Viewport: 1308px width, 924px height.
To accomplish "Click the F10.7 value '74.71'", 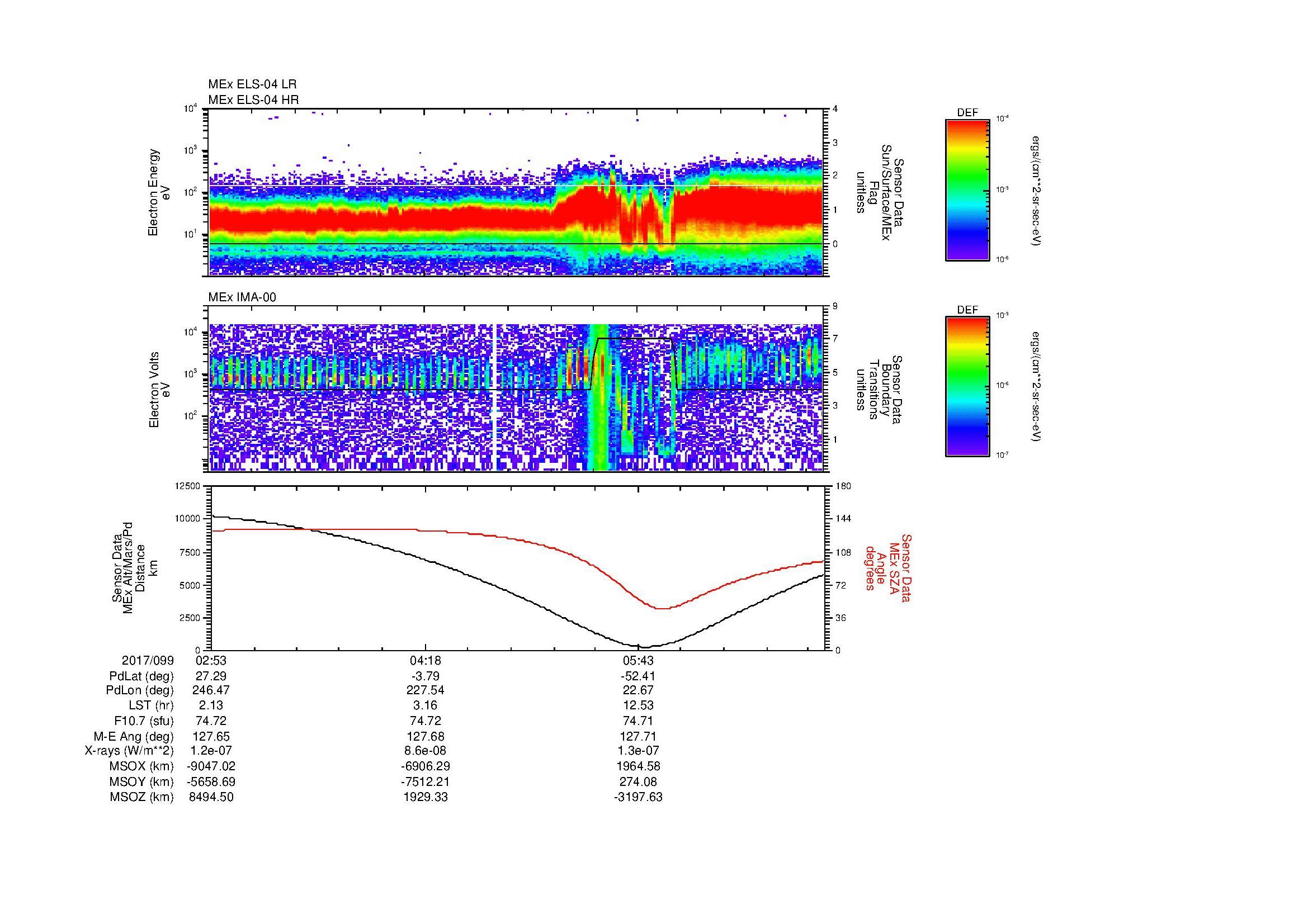I will point(638,721).
